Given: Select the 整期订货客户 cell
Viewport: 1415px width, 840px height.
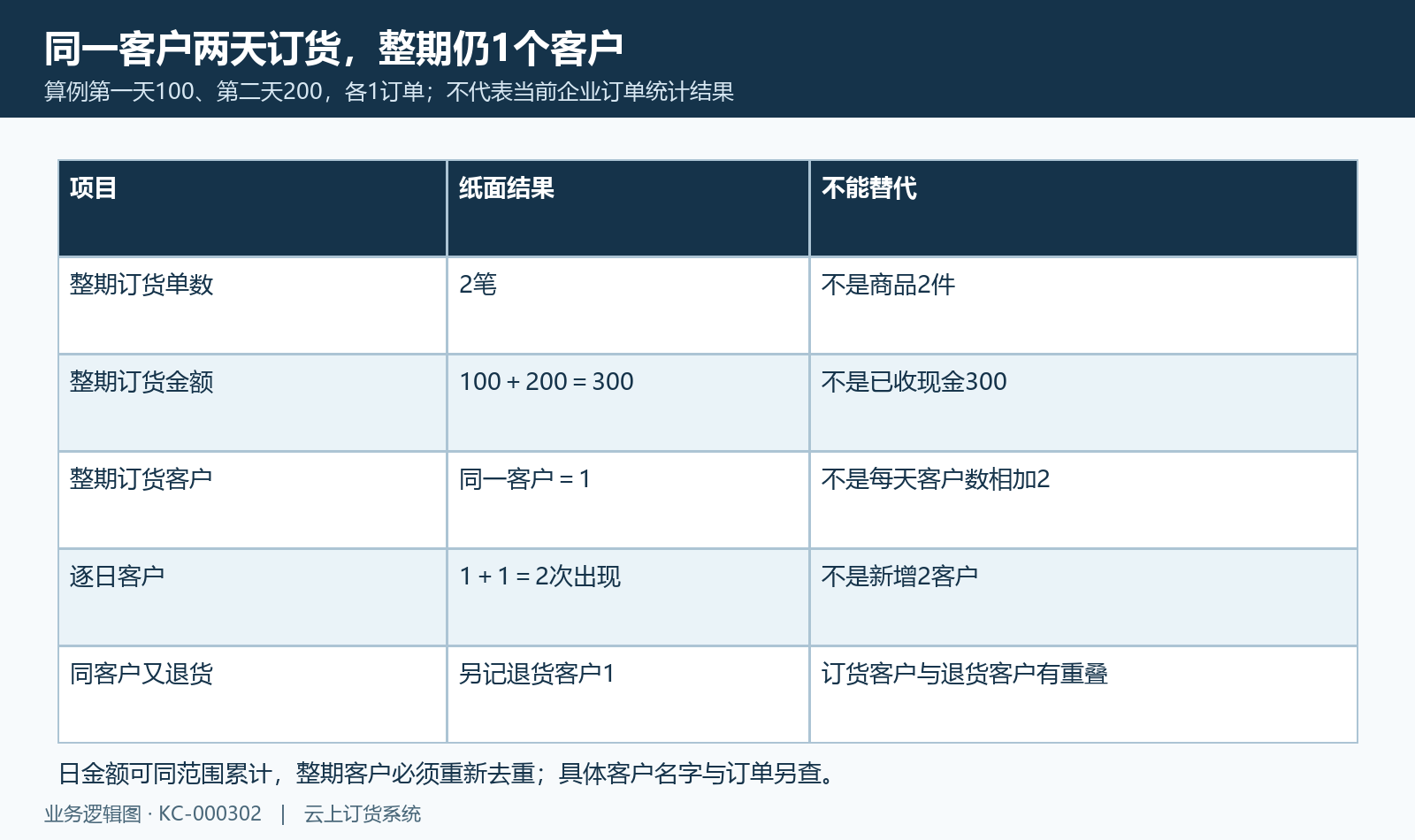Looking at the screenshot, I should pos(253,500).
